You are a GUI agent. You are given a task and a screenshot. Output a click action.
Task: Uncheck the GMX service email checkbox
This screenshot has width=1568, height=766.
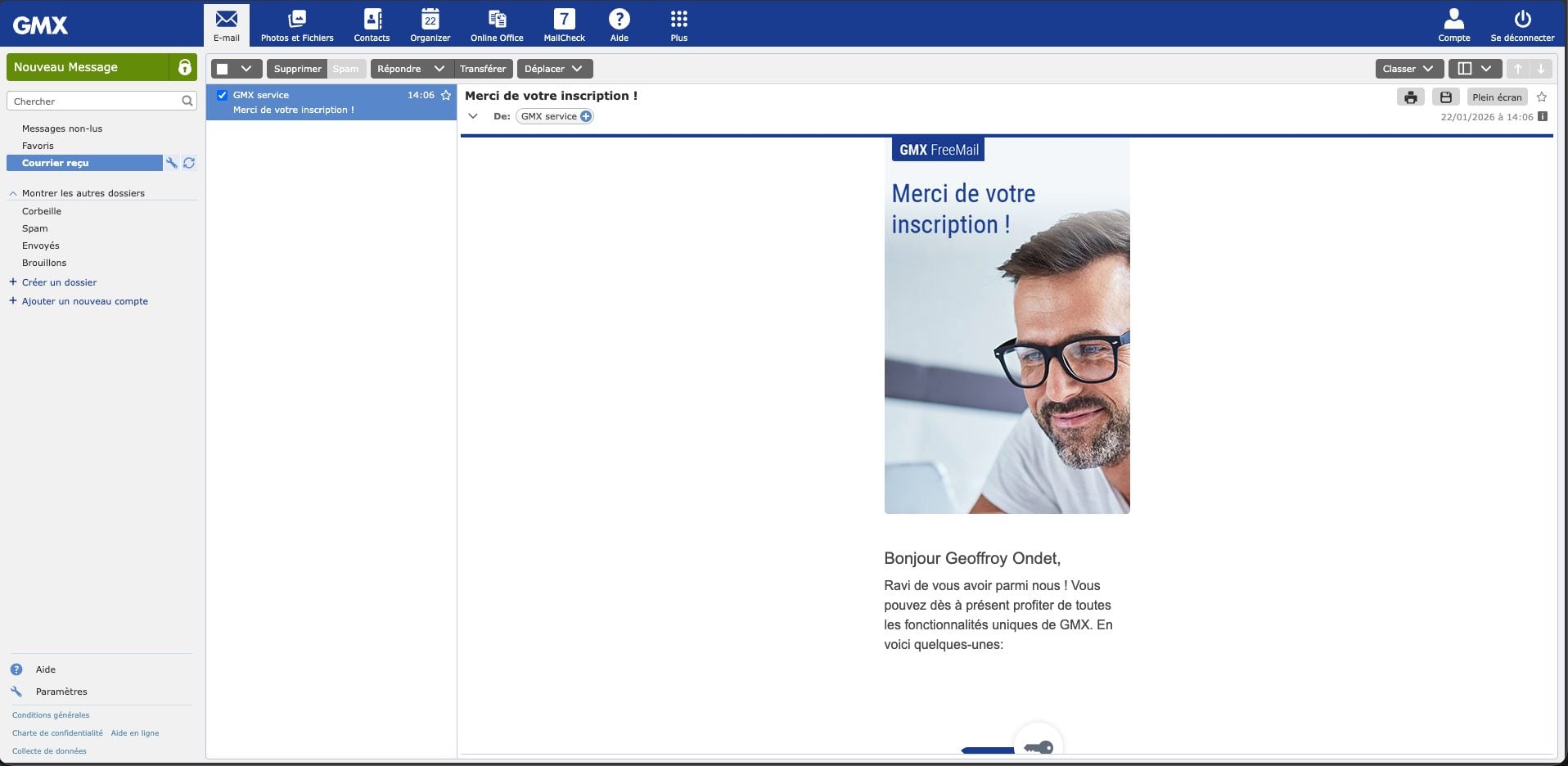[x=222, y=95]
